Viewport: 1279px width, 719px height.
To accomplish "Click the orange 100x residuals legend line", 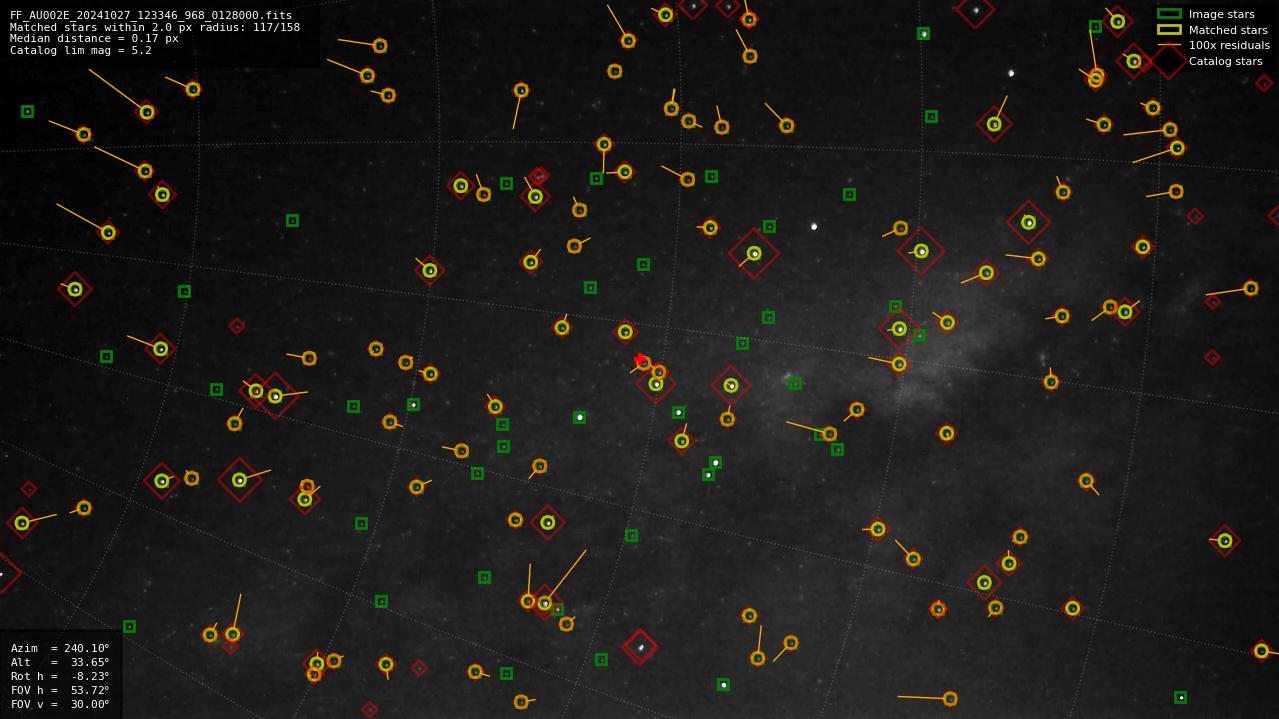I will [1169, 45].
